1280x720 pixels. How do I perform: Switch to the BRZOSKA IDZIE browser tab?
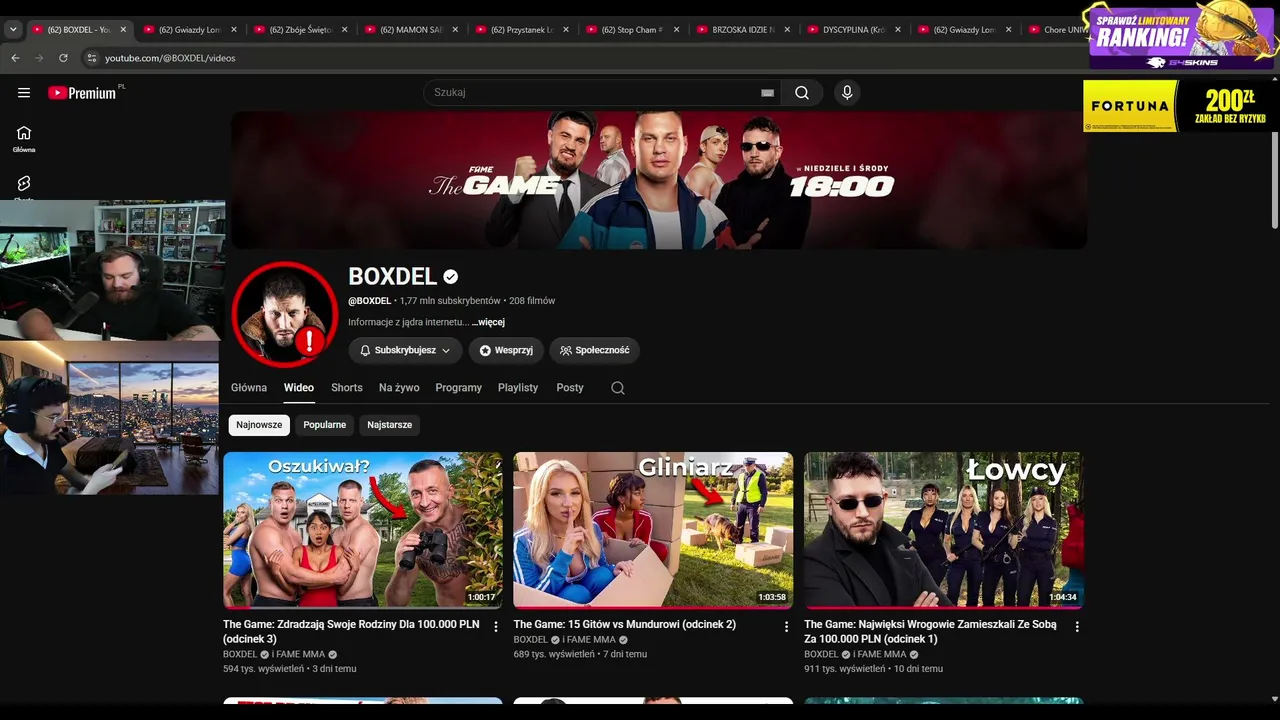coord(743,30)
